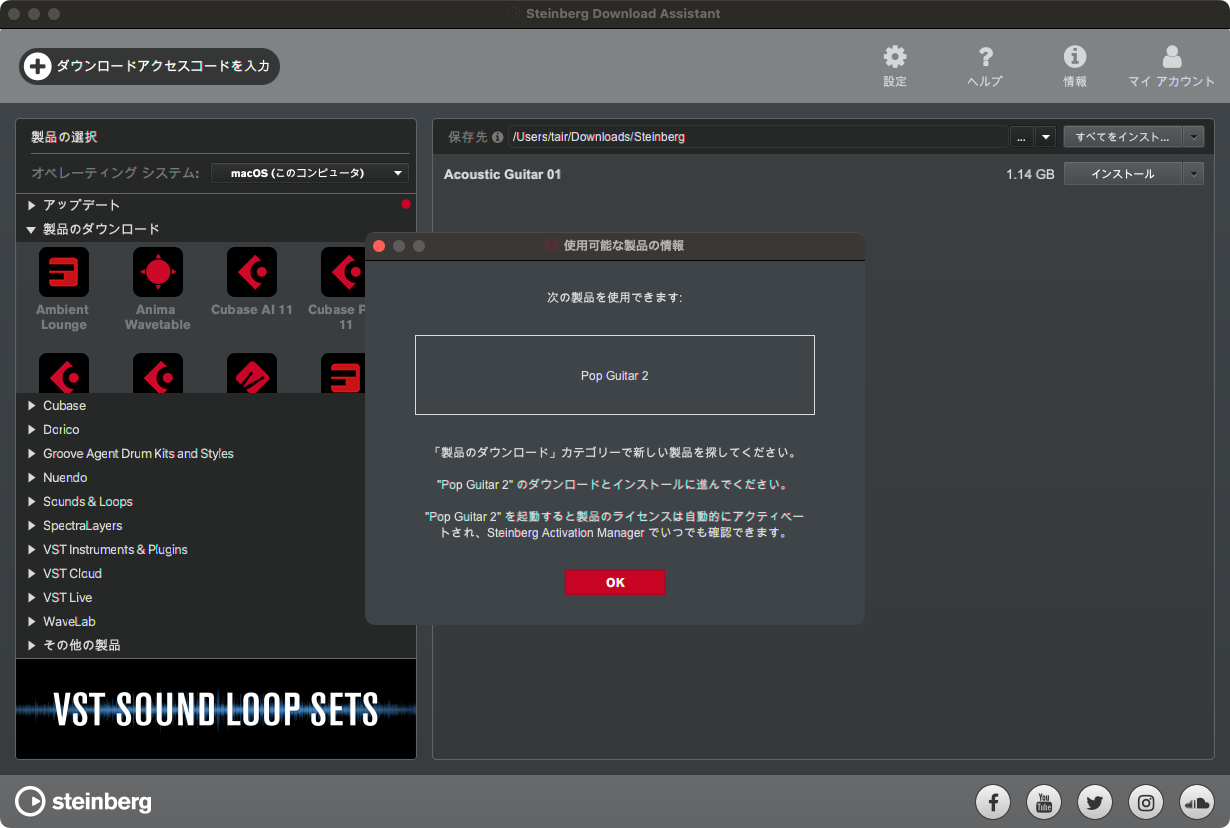Expand the WaveLab category
This screenshot has height=828, width=1230.
click(x=33, y=622)
